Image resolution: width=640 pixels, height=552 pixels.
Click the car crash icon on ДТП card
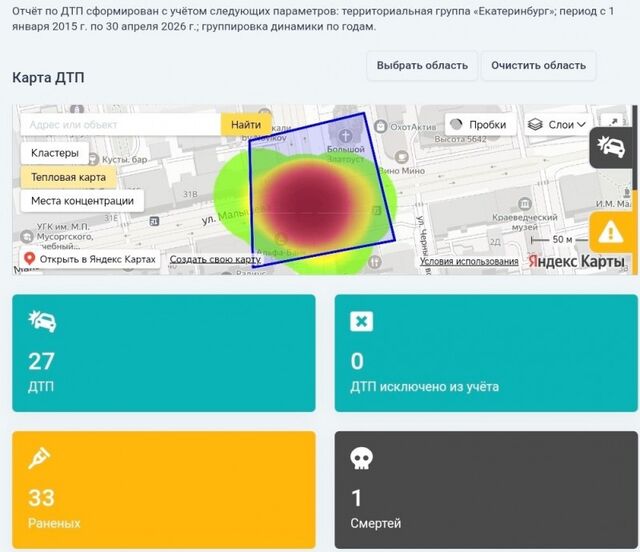click(x=42, y=321)
